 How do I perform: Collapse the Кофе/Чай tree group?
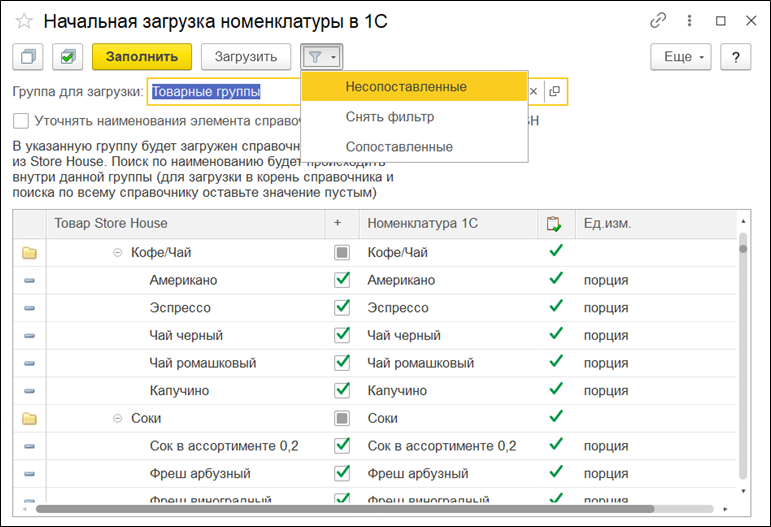(118, 253)
